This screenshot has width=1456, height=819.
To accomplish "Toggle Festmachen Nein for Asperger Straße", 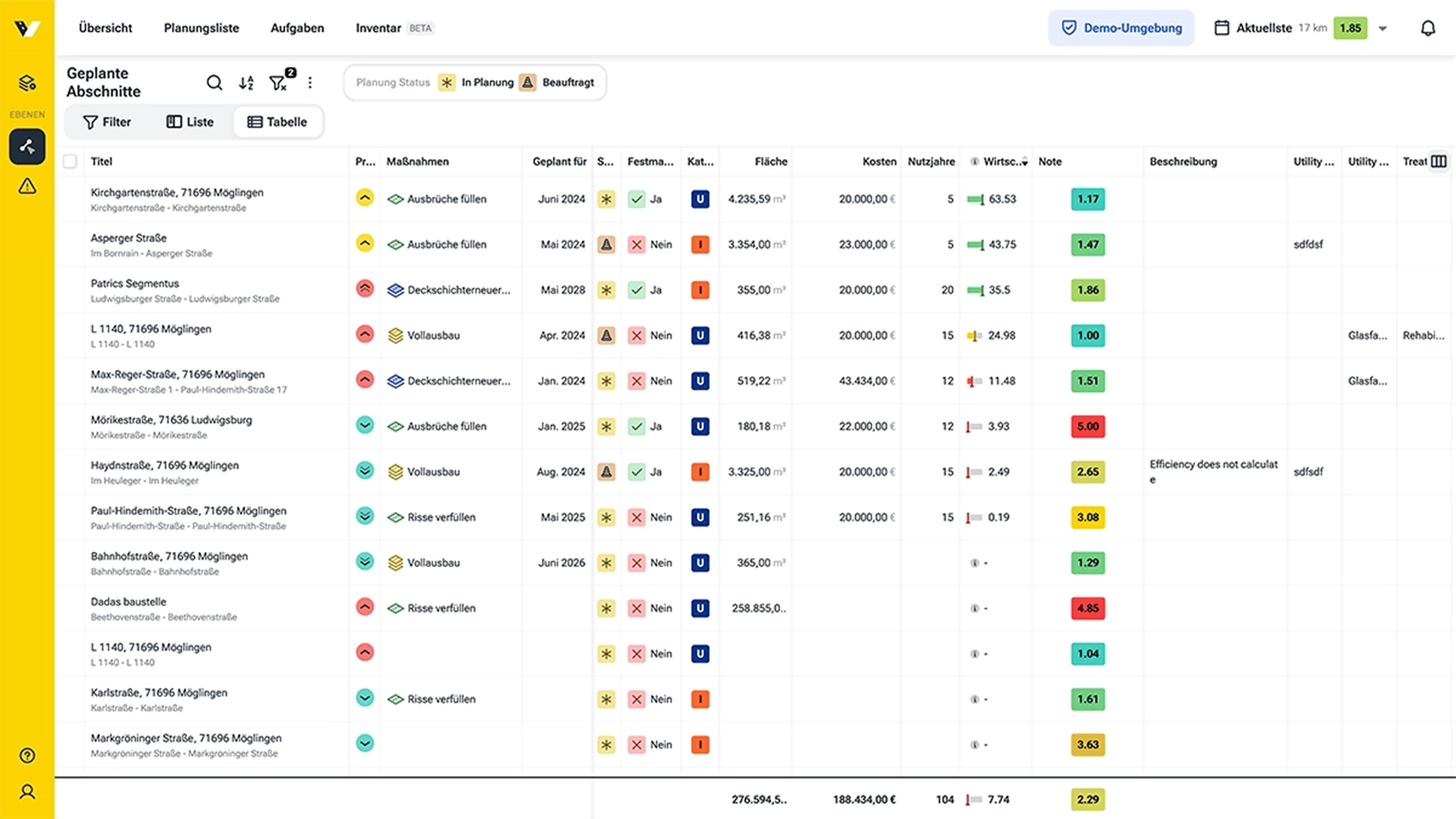I will (x=637, y=244).
